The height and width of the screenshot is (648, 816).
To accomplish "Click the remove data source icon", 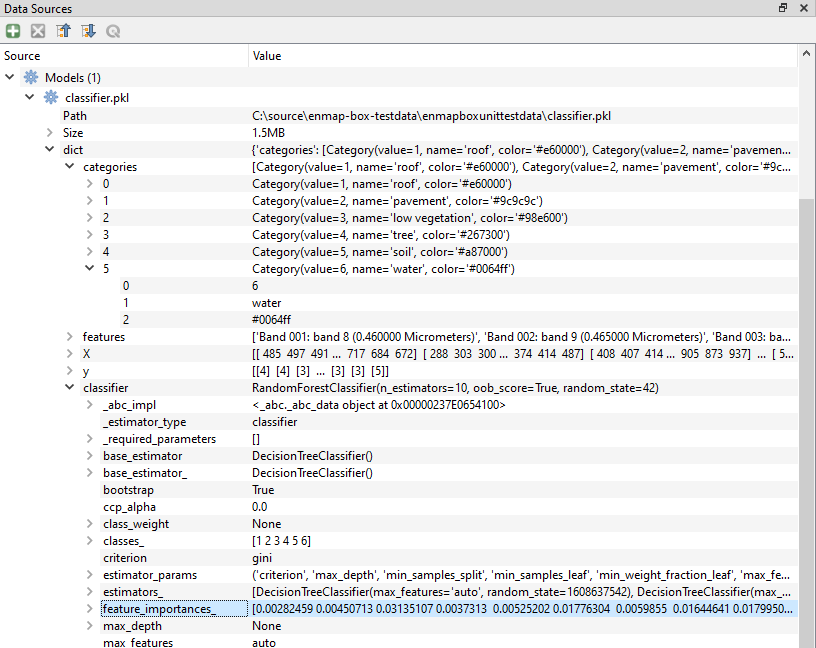I will [x=38, y=31].
